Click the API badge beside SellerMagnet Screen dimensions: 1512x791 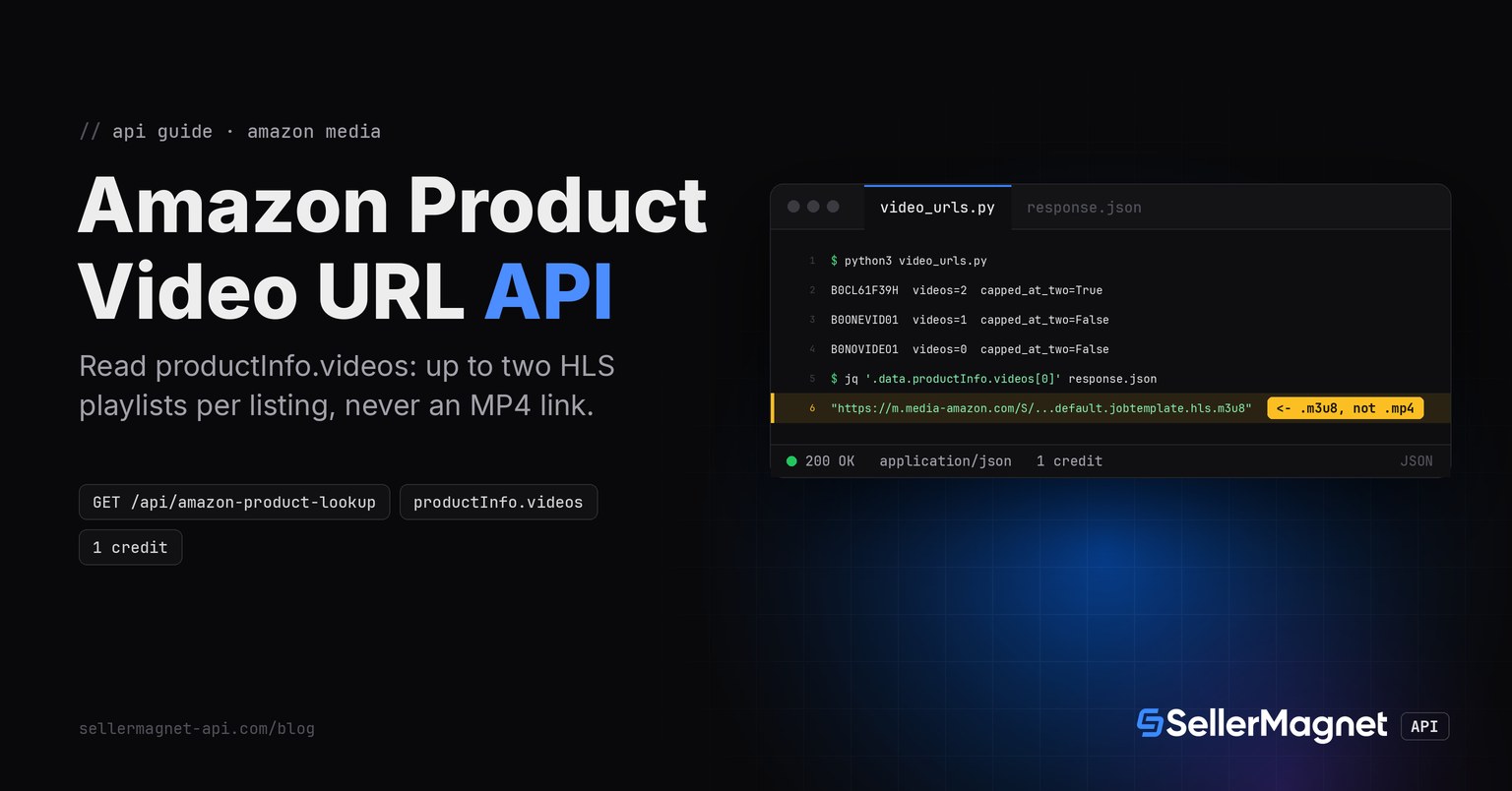pyautogui.click(x=1424, y=726)
